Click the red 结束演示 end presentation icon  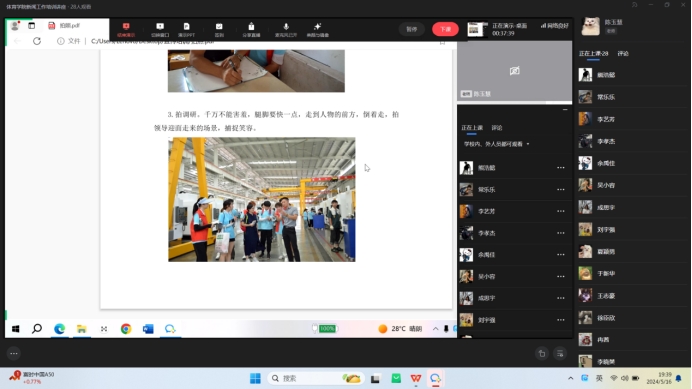(126, 29)
